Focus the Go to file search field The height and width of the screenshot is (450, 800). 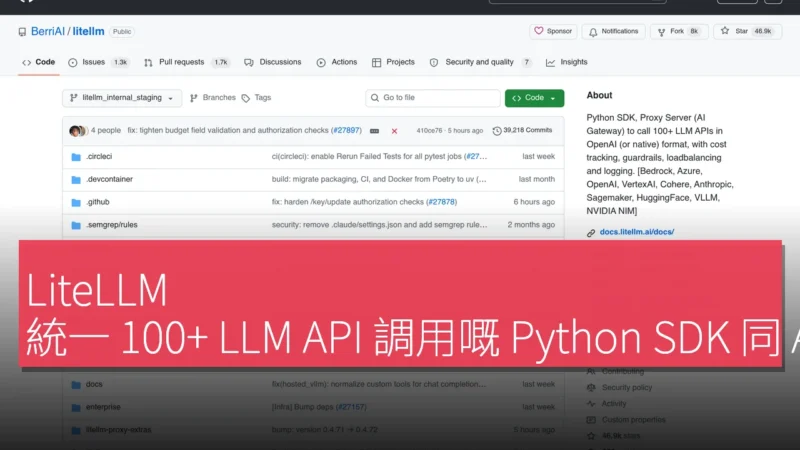pos(433,98)
